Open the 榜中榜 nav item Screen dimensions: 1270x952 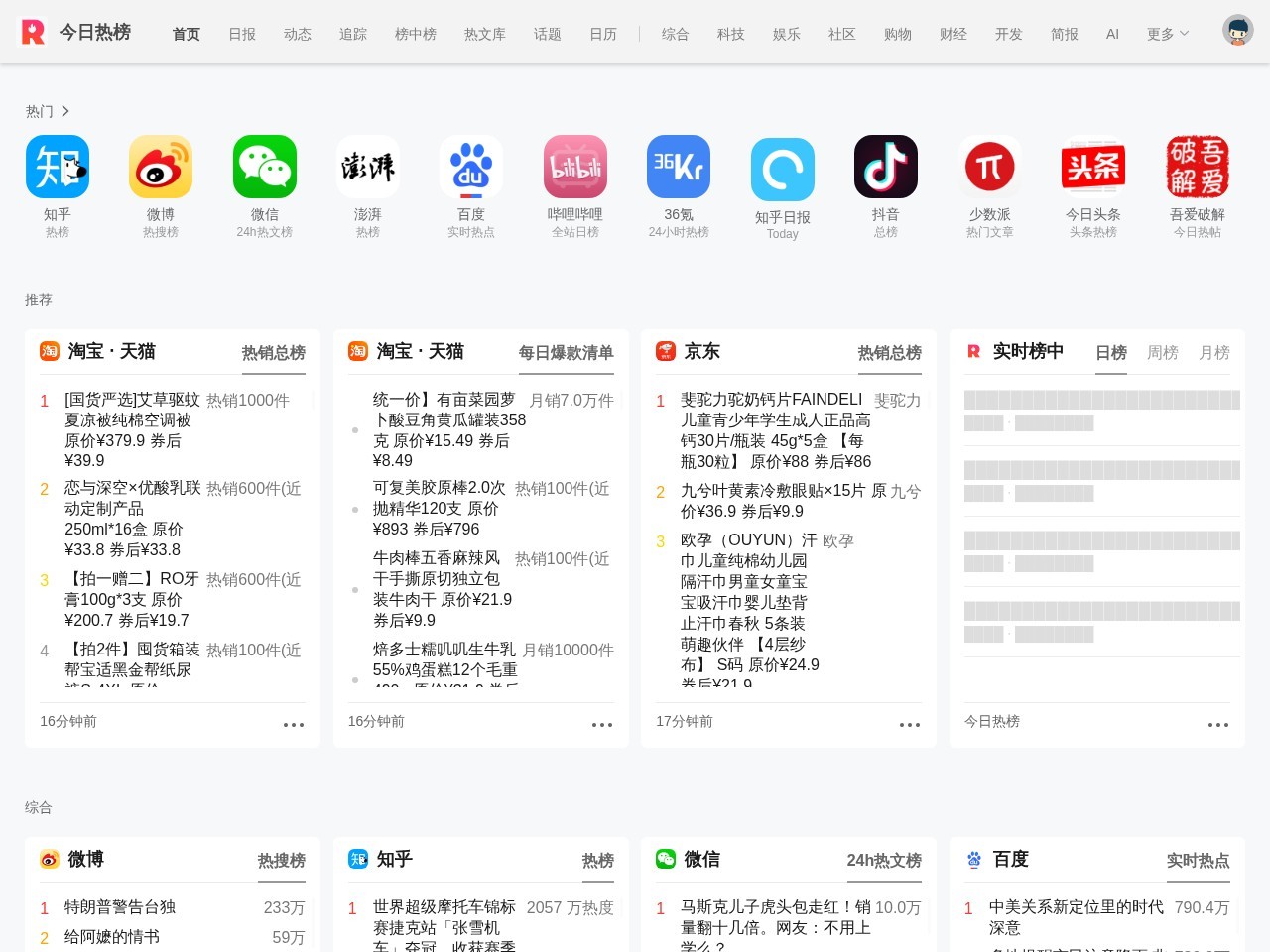point(416,34)
